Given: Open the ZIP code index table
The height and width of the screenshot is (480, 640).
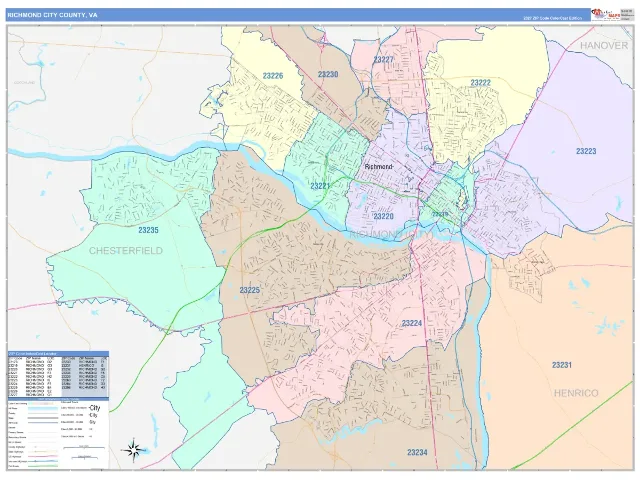Looking at the screenshot, I should [x=58, y=374].
